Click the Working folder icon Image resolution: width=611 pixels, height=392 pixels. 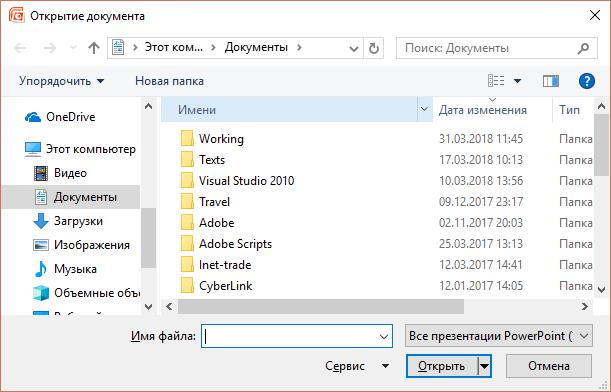coord(187,139)
